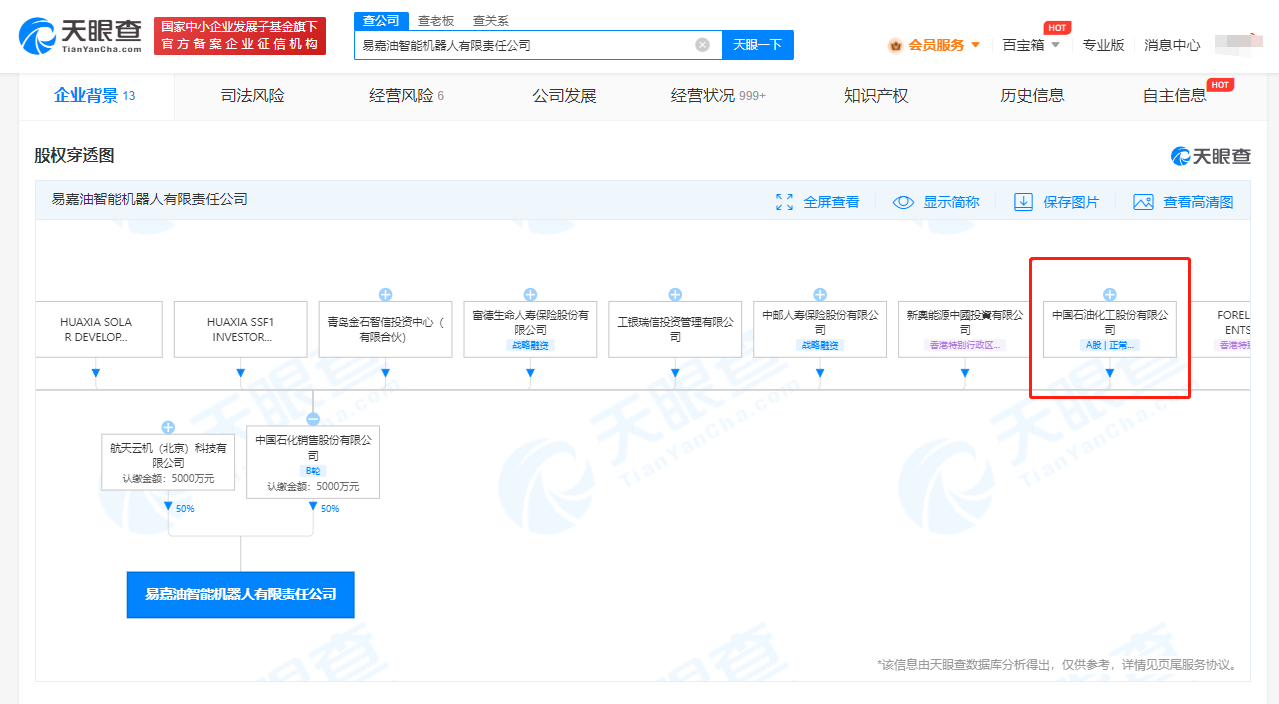Clear the search box with the X
The height and width of the screenshot is (704, 1279).
[701, 45]
